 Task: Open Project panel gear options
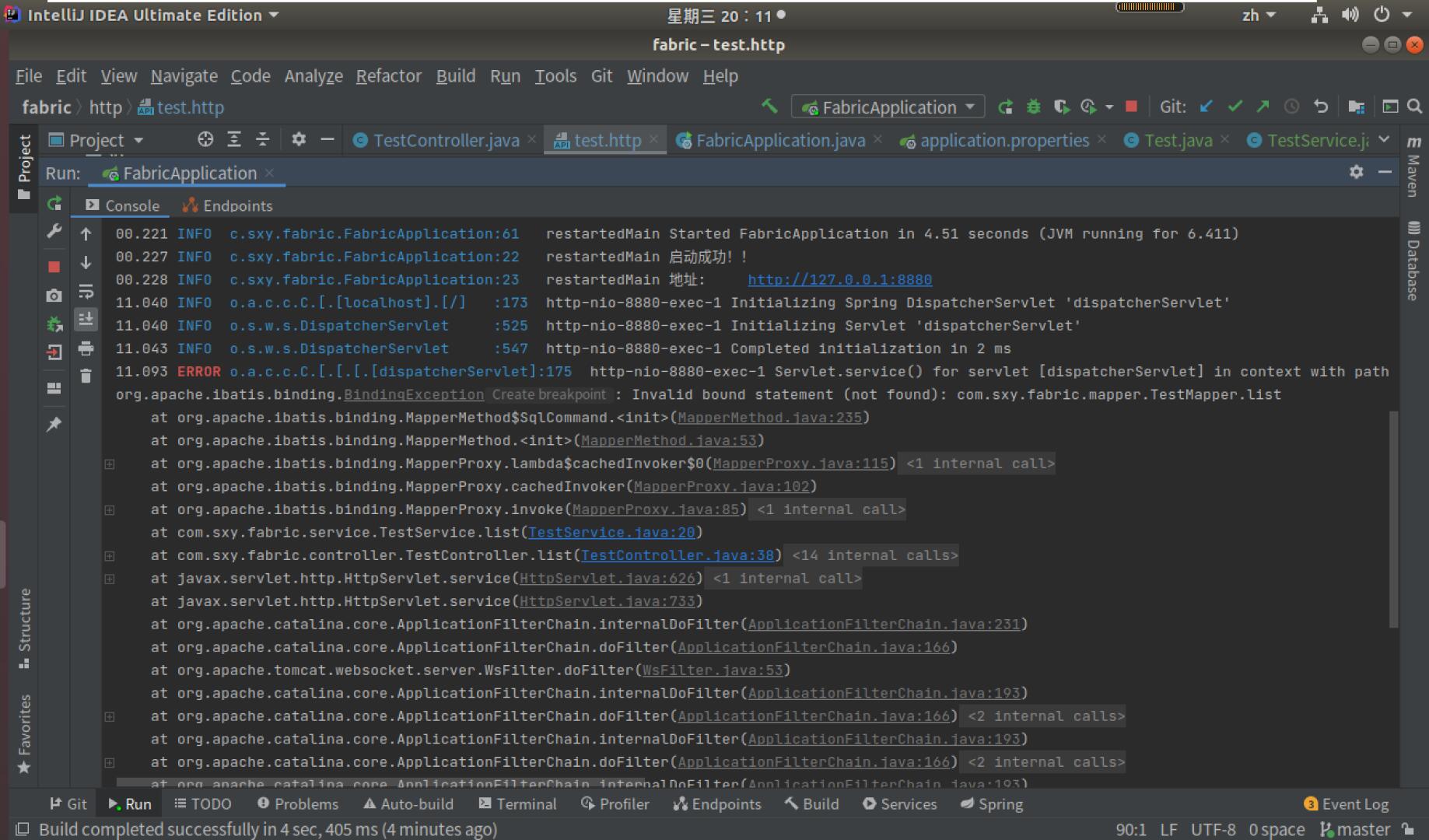299,139
